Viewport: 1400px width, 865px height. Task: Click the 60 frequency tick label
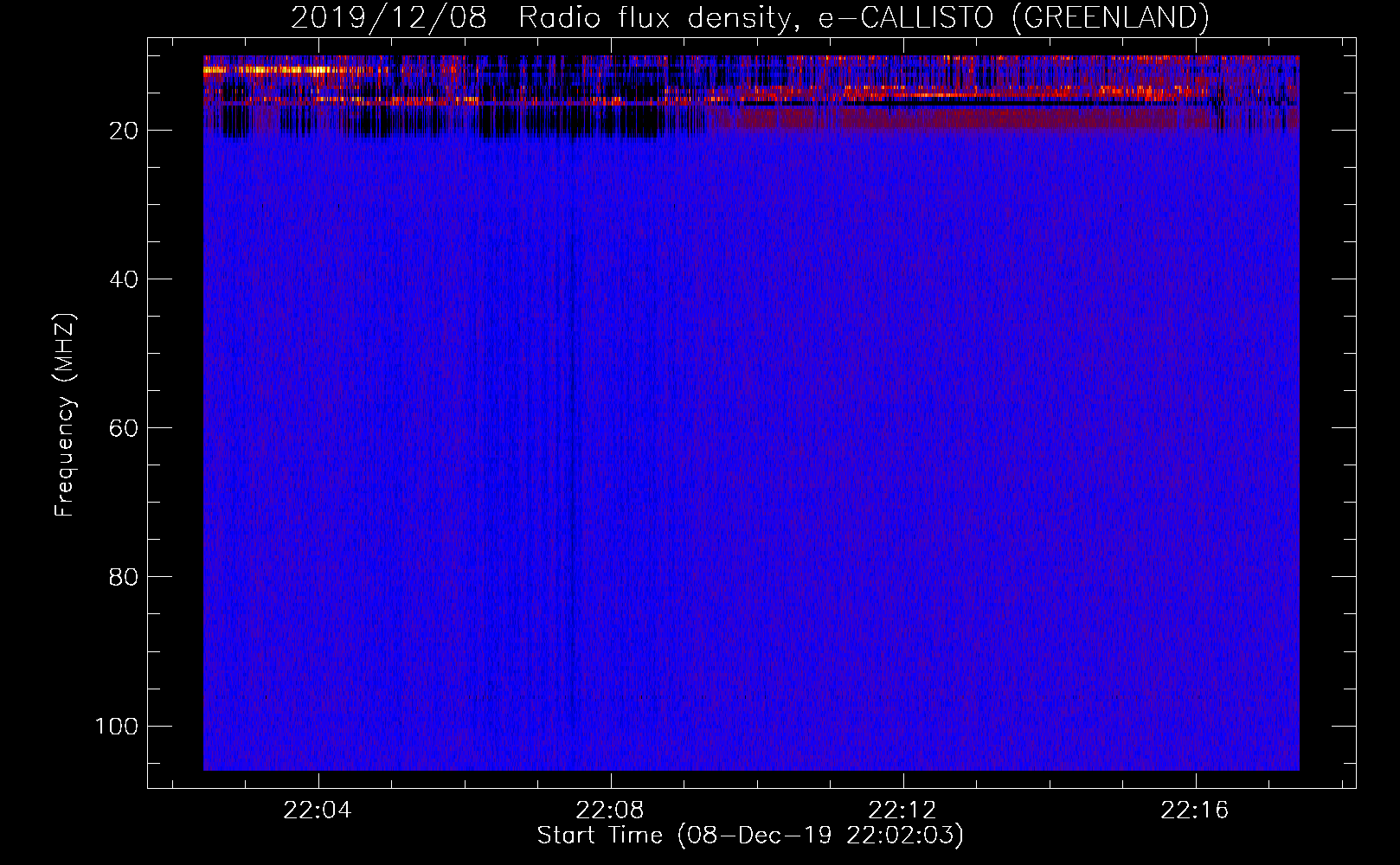coord(124,428)
